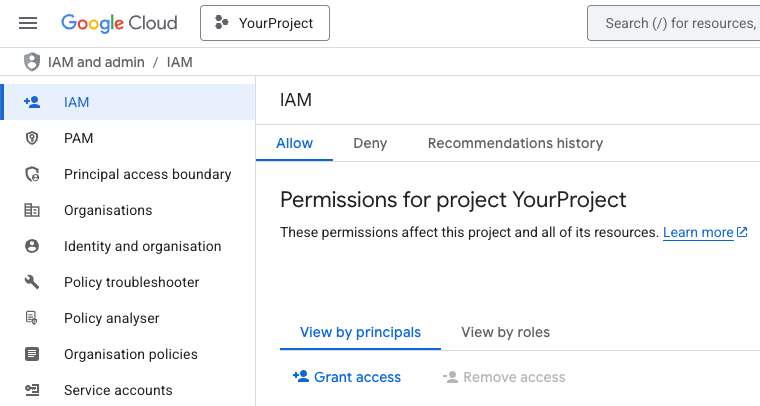Open PAM from the sidebar
The image size is (760, 406).
[x=128, y=138]
